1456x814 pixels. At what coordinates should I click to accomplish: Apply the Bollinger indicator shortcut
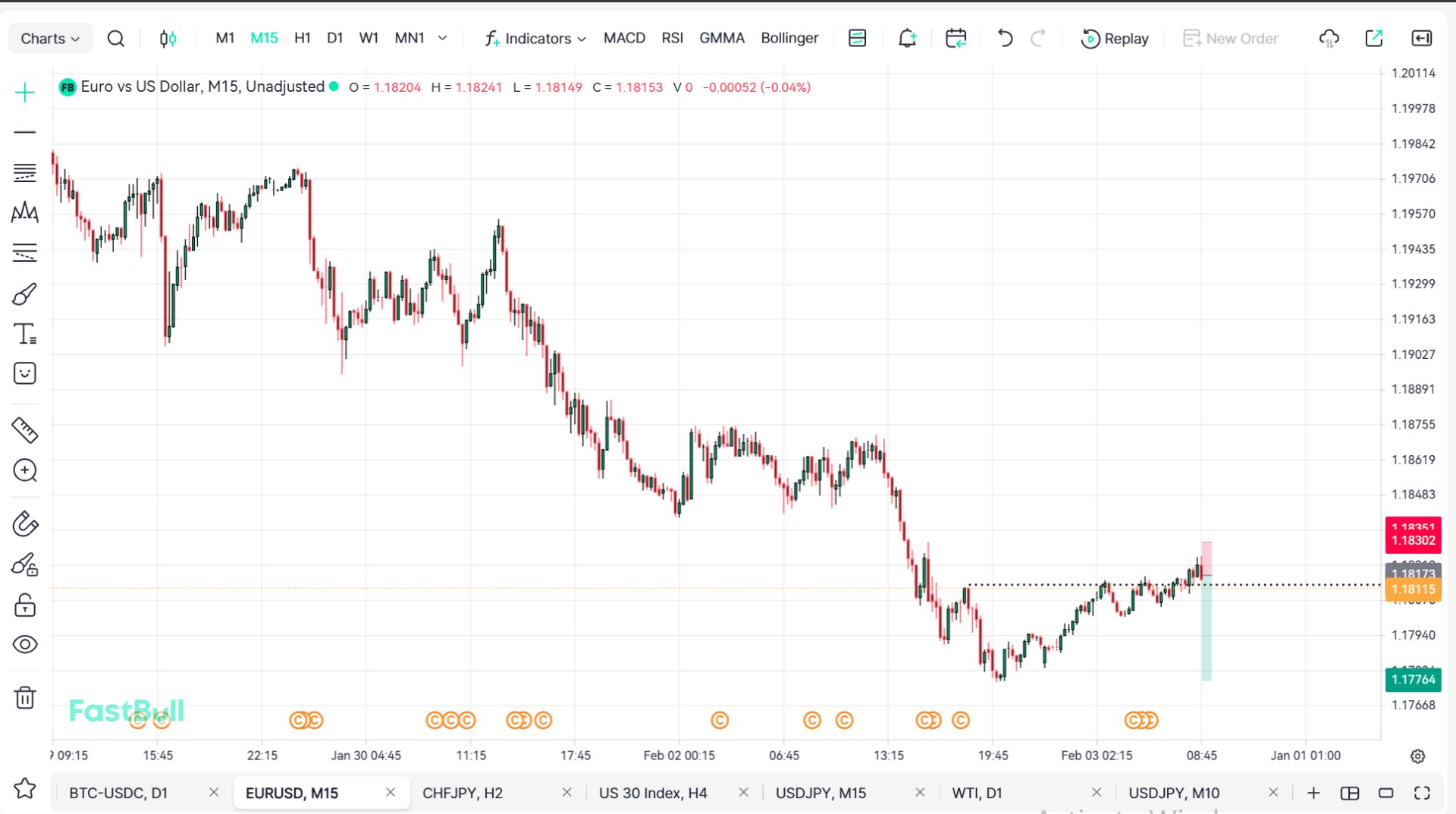pos(789,38)
